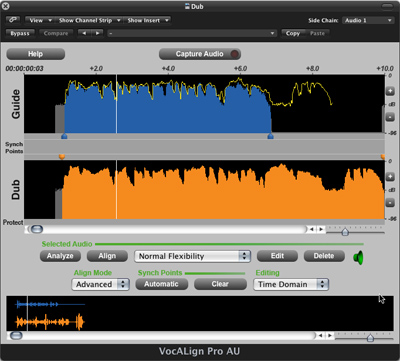Screen dimensions: 400x361
Task: Click the Analyze button
Action: point(60,256)
